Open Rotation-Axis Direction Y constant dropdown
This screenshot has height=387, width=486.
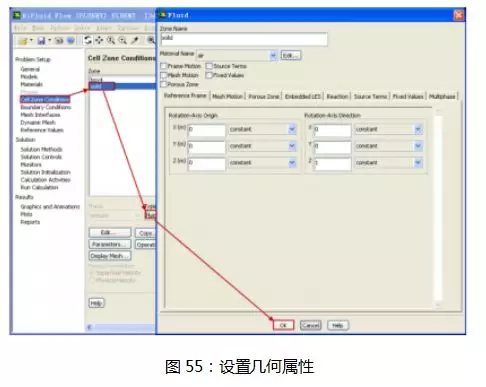pos(418,146)
